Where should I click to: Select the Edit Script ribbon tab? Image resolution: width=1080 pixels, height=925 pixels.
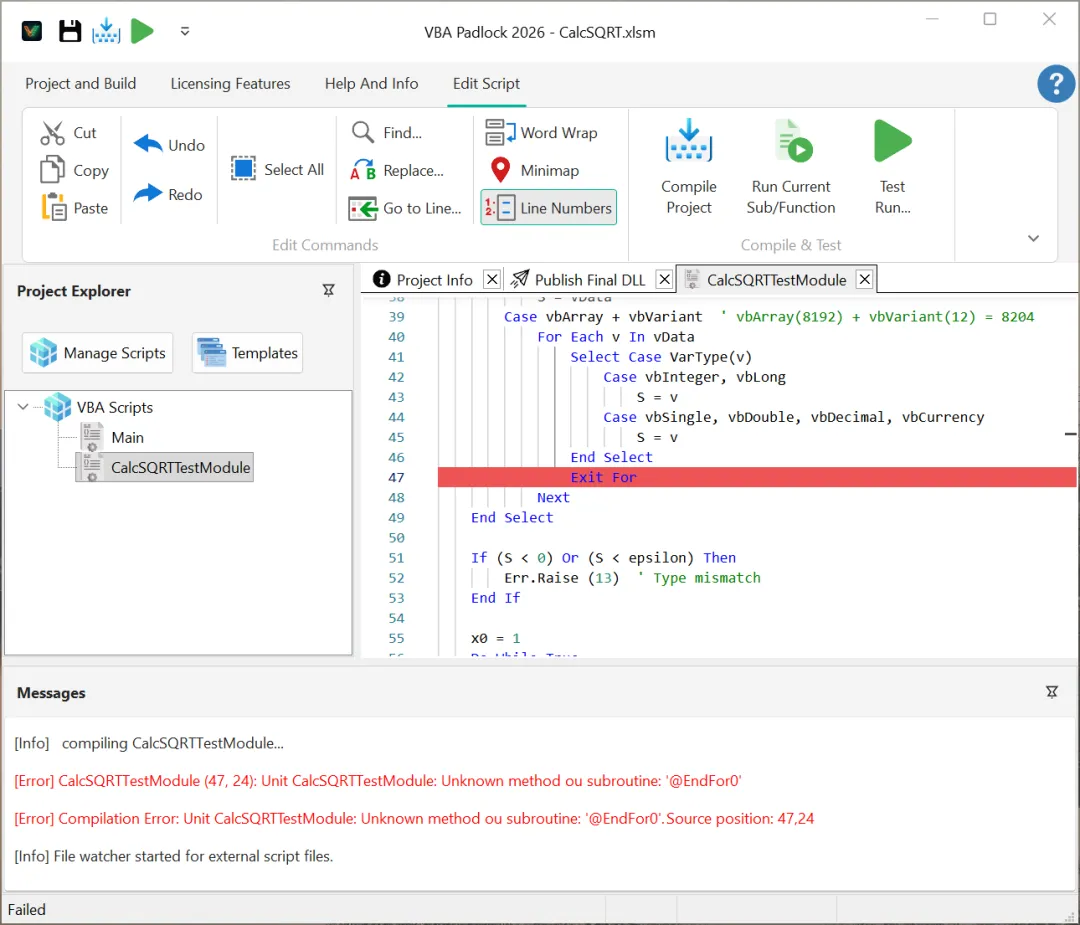(486, 84)
